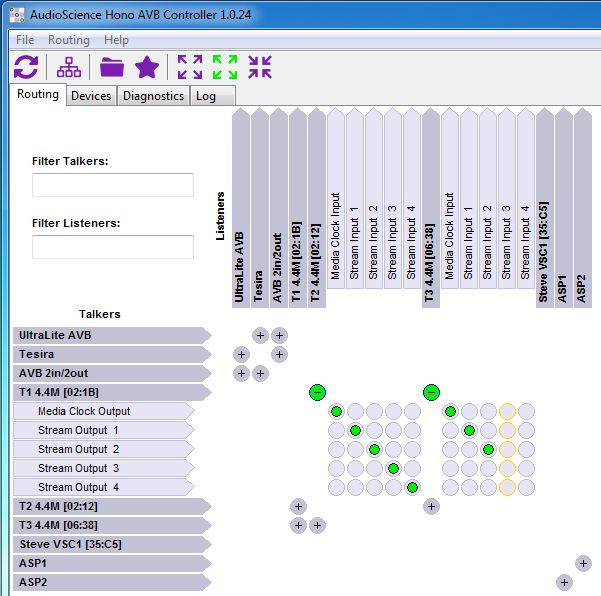Expand the ASP1 to ASP2 connection
The image size is (601, 596).
pyautogui.click(x=584, y=563)
